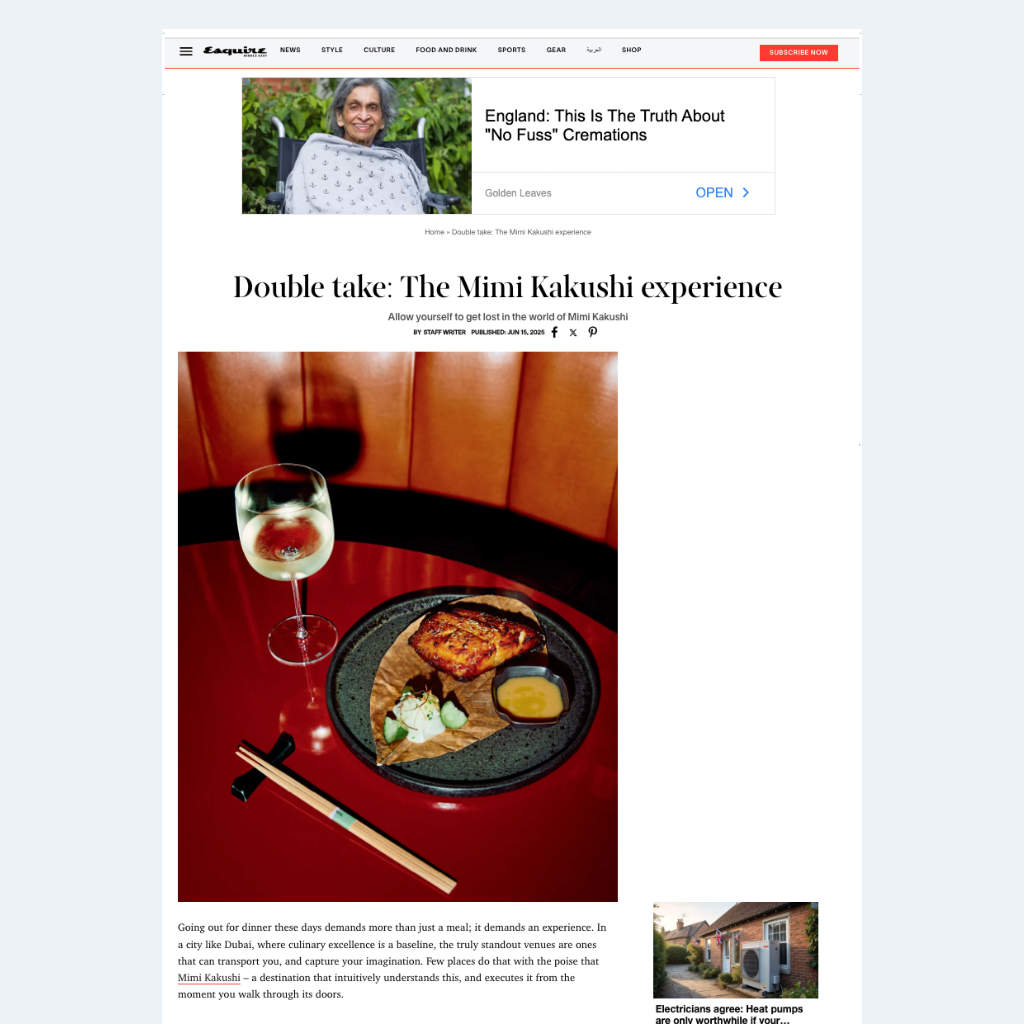1024x1024 pixels.
Task: Open the Style menu item
Action: pyautogui.click(x=332, y=50)
